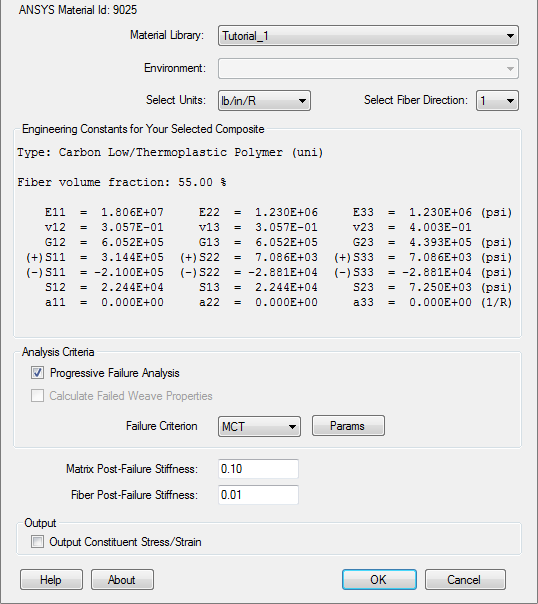This screenshot has width=538, height=604.
Task: Click the v13 value 3.057E-01
Action: 286,227
